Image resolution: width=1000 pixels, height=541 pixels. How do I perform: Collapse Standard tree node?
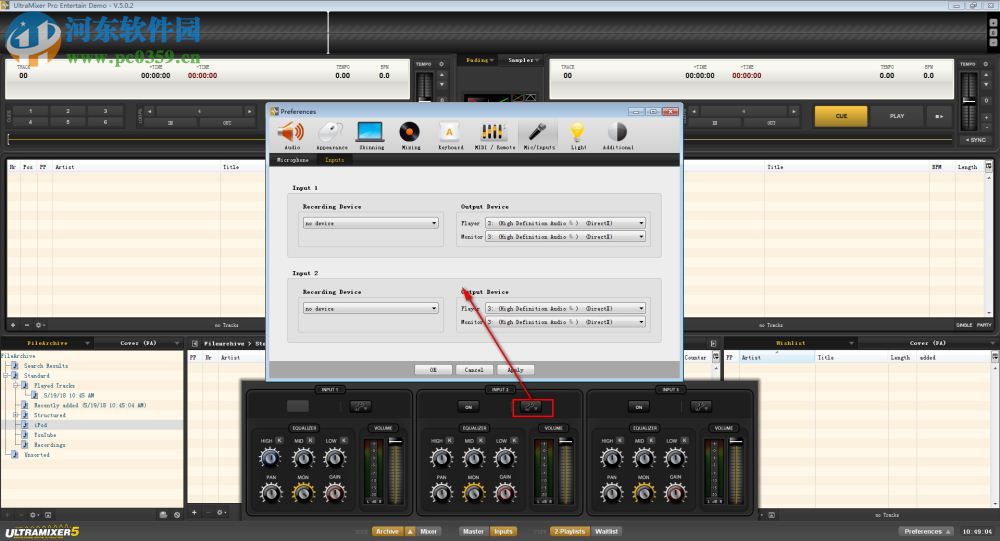tap(6, 376)
